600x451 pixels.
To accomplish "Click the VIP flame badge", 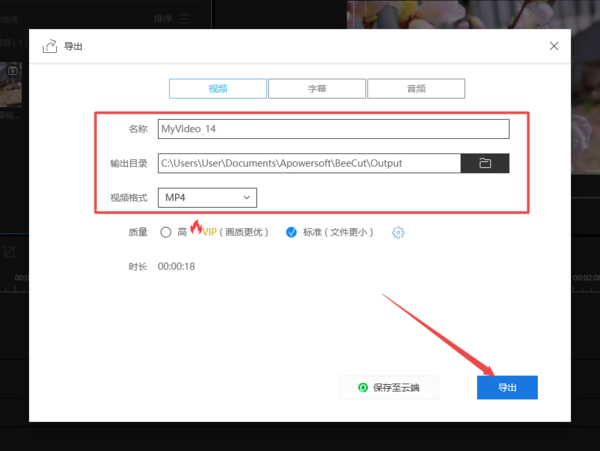I will click(x=197, y=230).
